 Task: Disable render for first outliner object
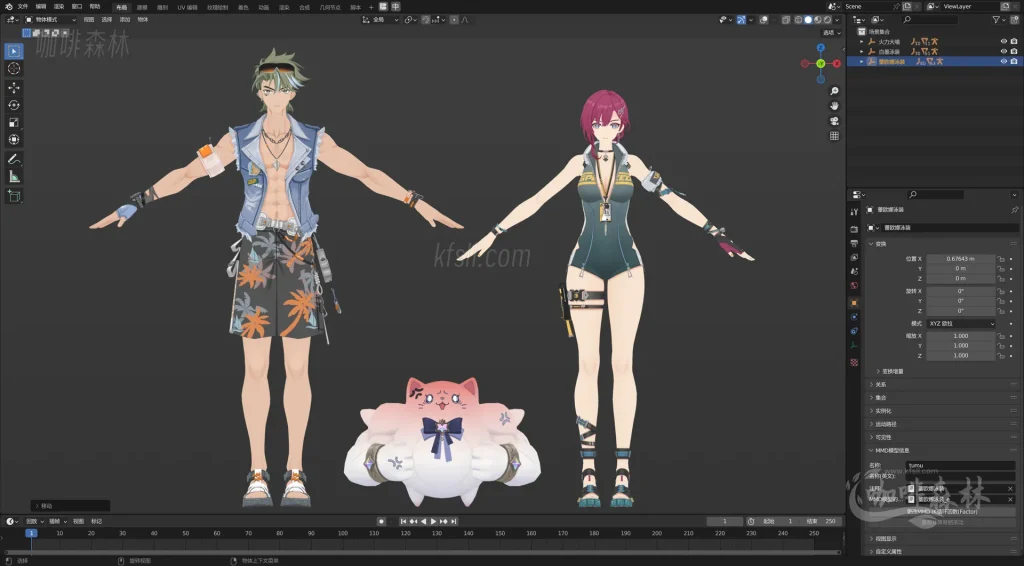click(x=1014, y=41)
